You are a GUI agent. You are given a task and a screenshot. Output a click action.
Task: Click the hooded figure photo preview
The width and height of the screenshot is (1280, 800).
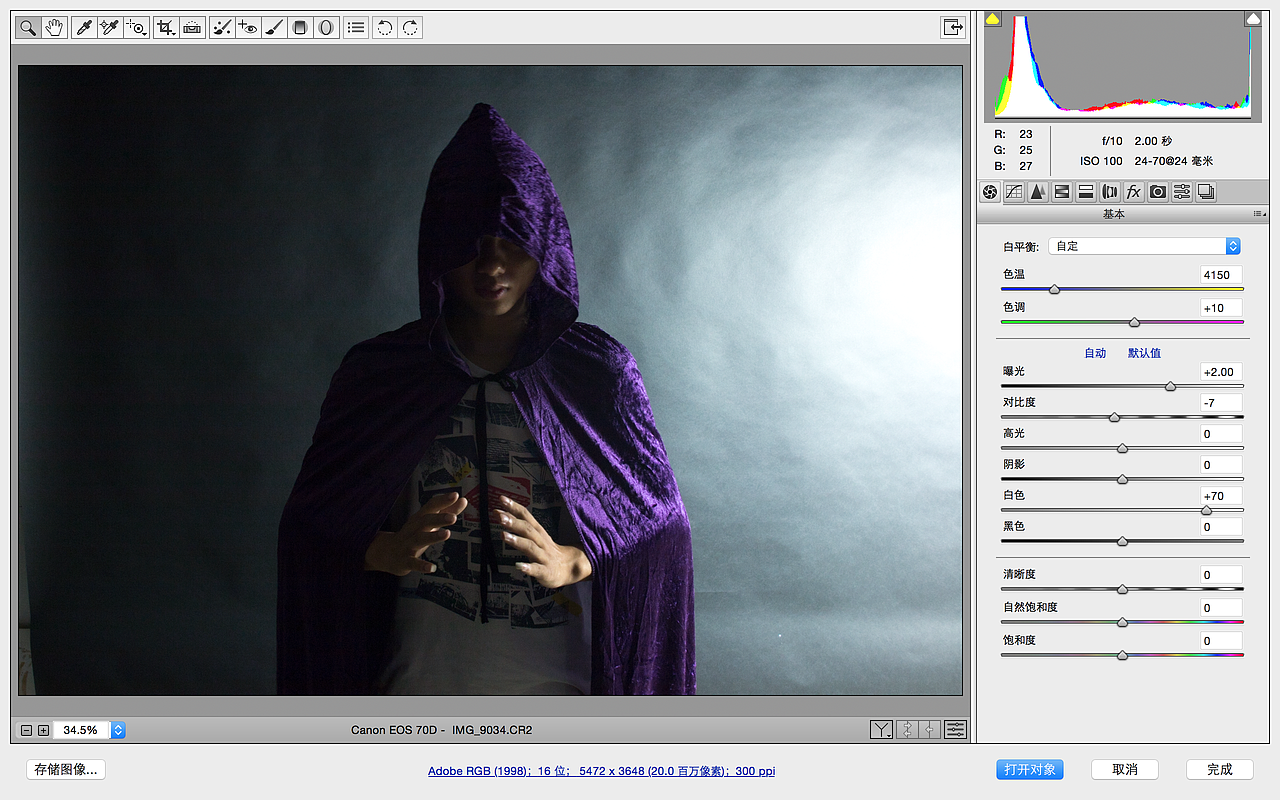(x=490, y=380)
